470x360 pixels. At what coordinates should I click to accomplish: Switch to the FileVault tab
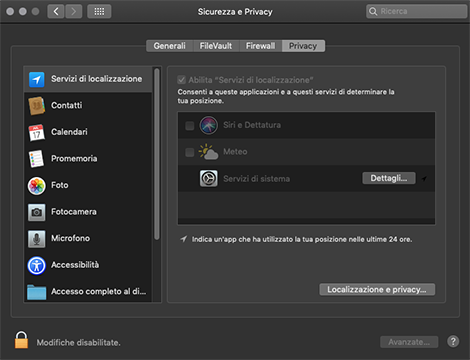[x=216, y=46]
